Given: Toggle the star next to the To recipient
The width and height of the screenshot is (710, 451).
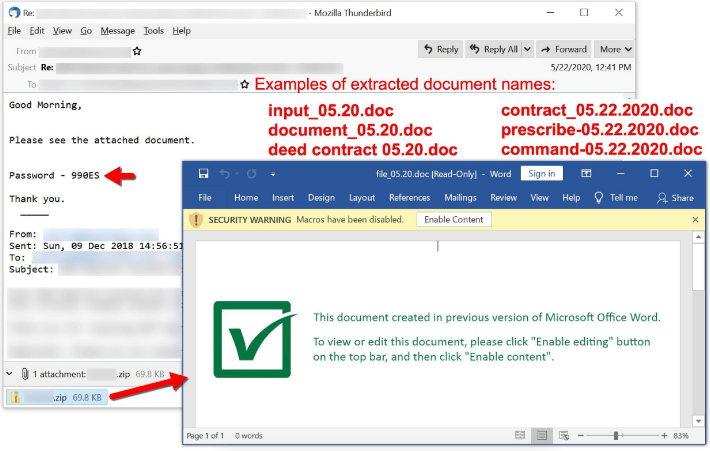Looking at the screenshot, I should (x=245, y=85).
